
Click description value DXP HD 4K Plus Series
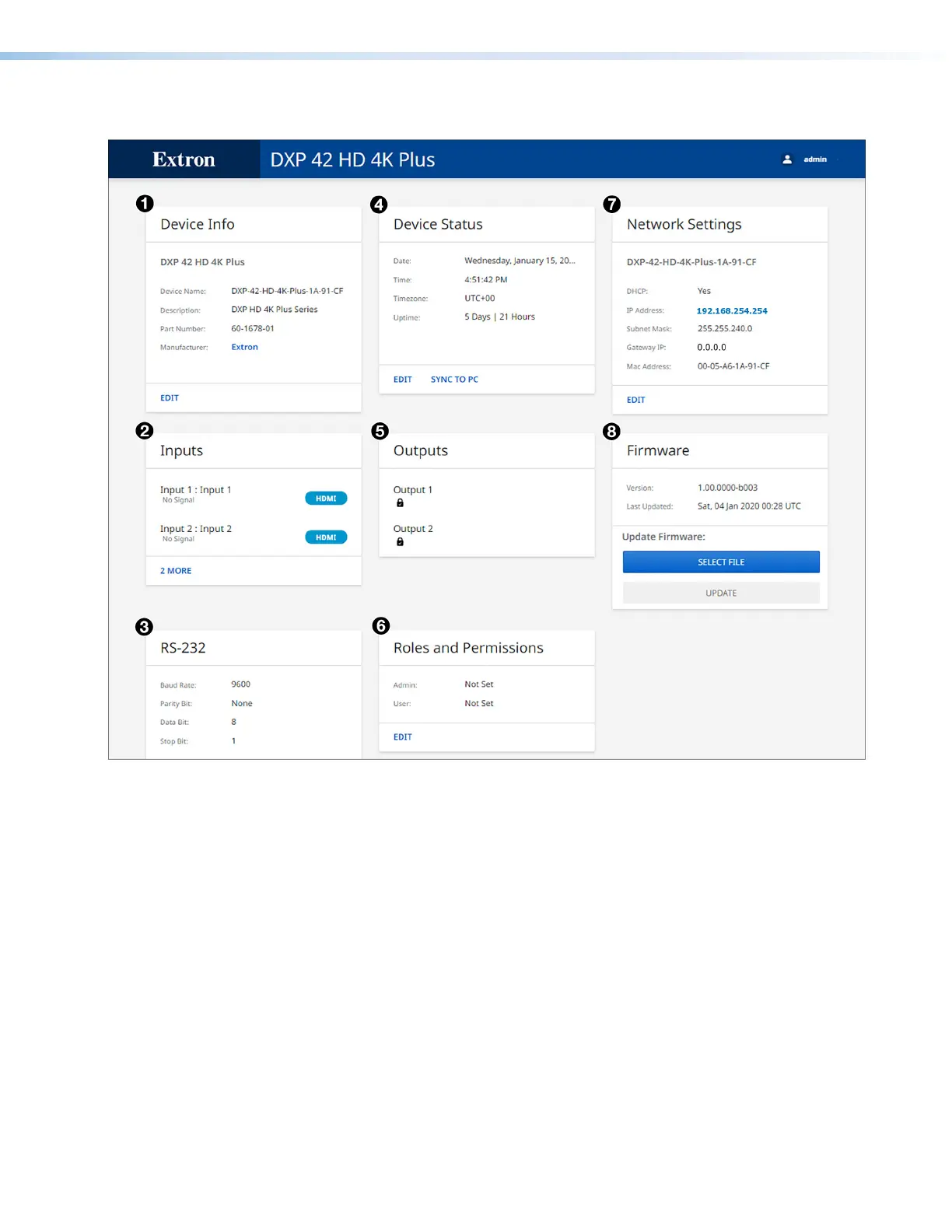pyautogui.click(x=275, y=310)
